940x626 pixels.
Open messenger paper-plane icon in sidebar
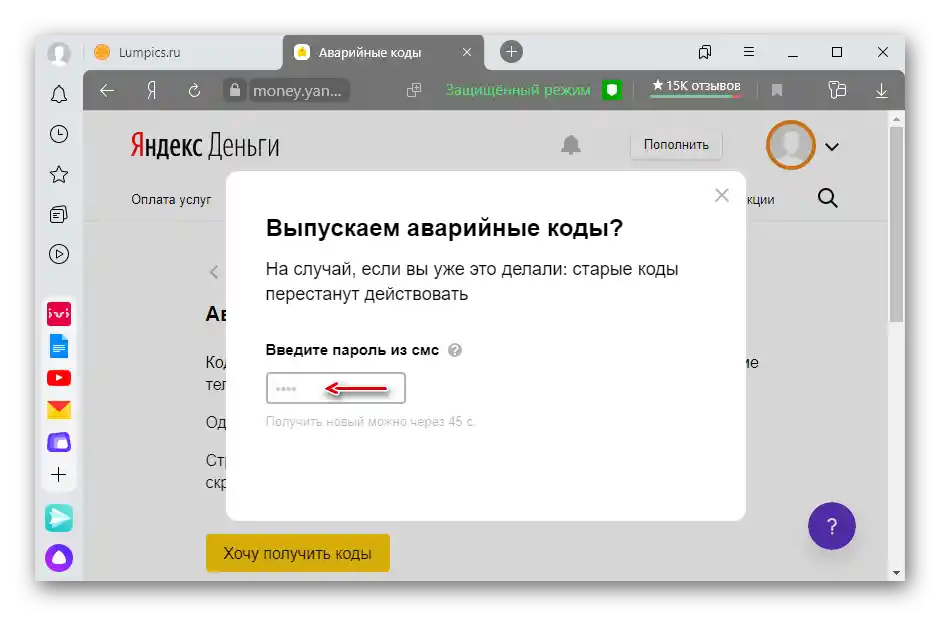point(59,518)
